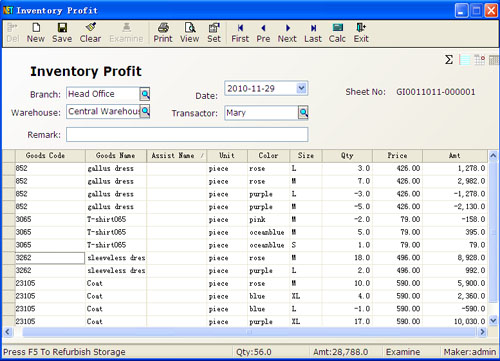Click the Examine stamp icon
This screenshot has height=361, width=500.
pyautogui.click(x=126, y=27)
